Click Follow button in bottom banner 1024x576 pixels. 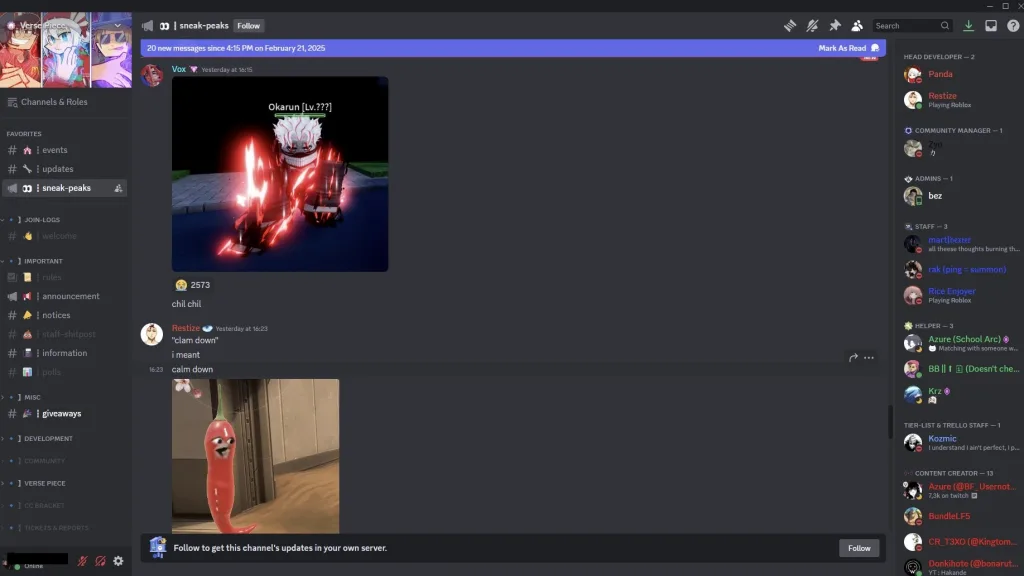pyautogui.click(x=859, y=548)
